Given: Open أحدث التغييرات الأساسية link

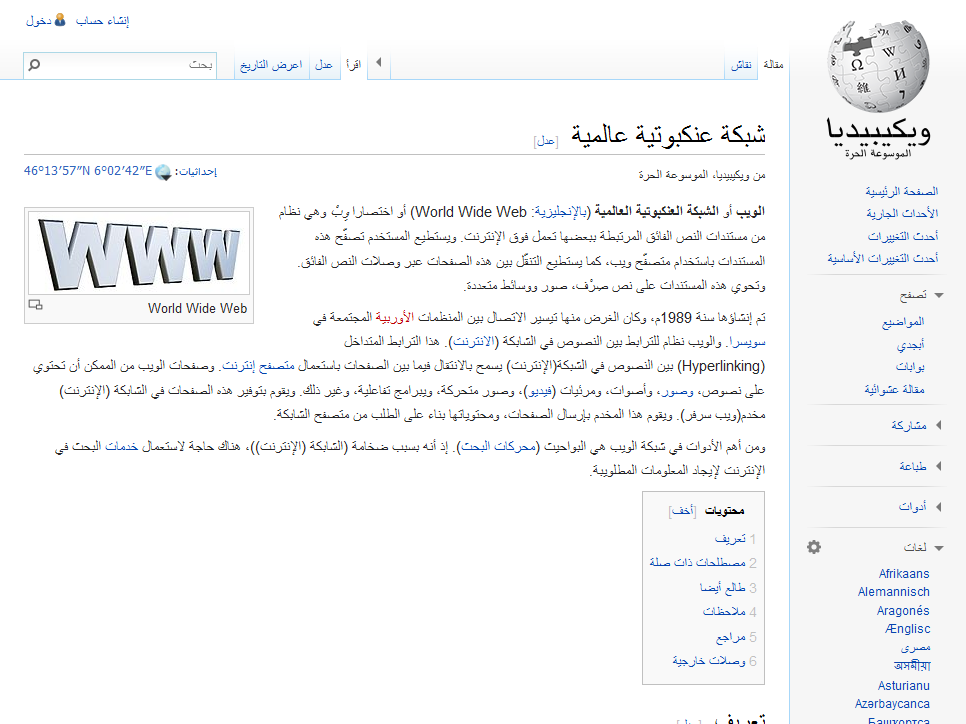Looking at the screenshot, I should [883, 258].
